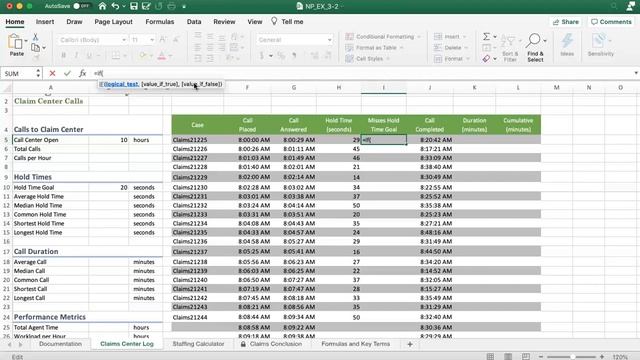This screenshot has height=360, width=640.
Task: Open the Undo history dropdown arrow
Action: coord(124,7)
